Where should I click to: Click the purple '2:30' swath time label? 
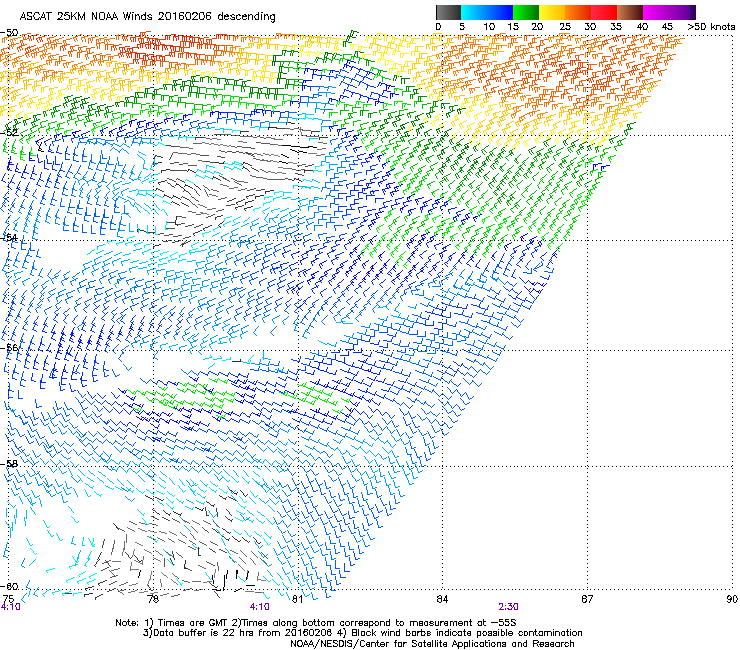[x=508, y=607]
